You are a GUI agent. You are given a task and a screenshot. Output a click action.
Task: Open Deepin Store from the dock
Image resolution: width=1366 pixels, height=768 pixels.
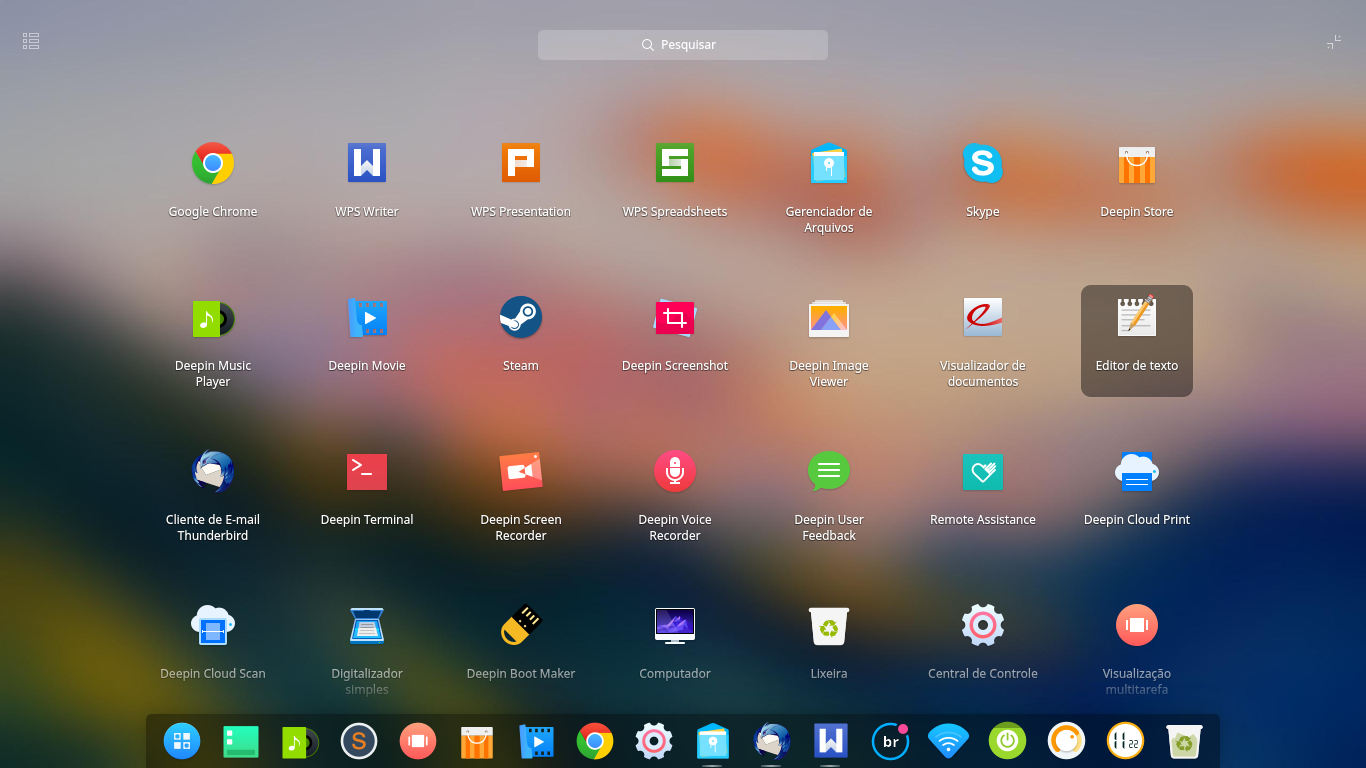pyautogui.click(x=477, y=741)
